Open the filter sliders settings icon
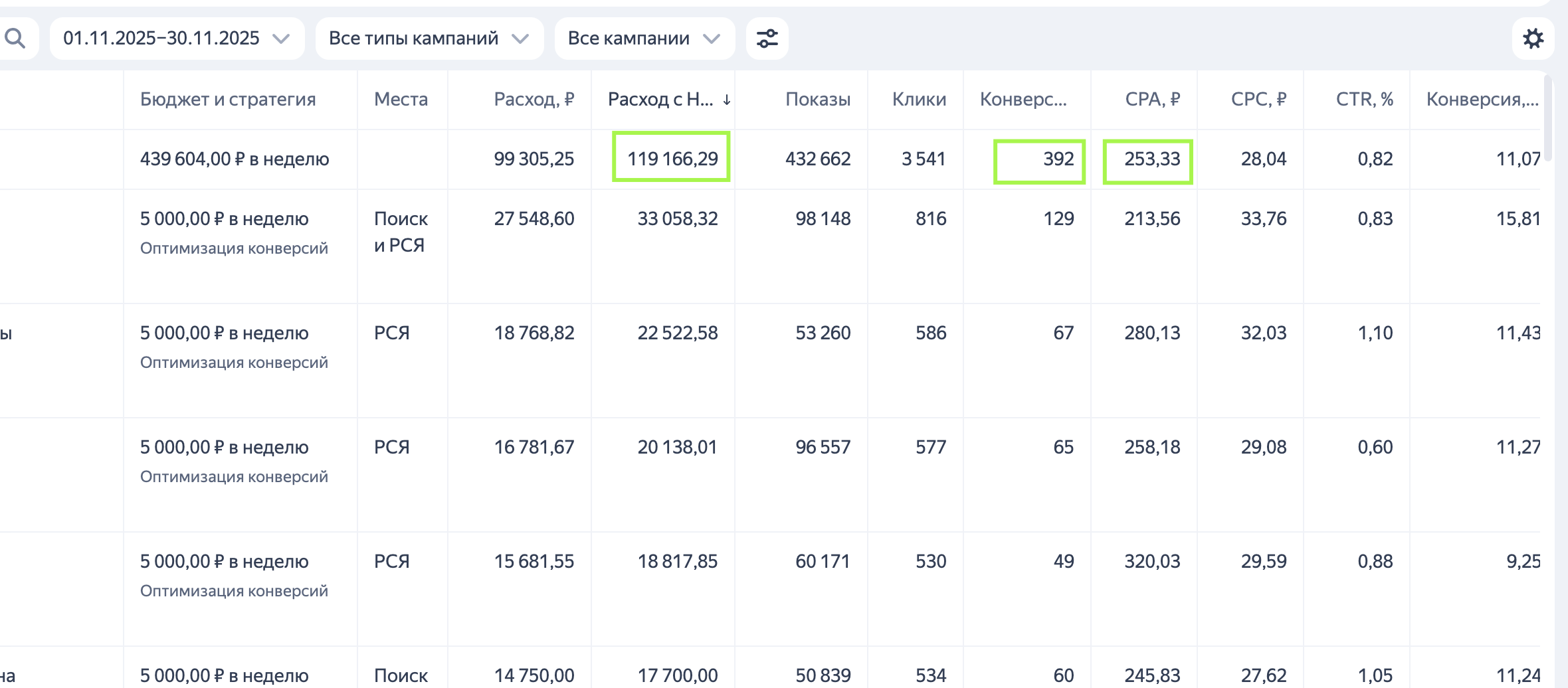Viewport: 1568px width, 688px height. tap(767, 39)
